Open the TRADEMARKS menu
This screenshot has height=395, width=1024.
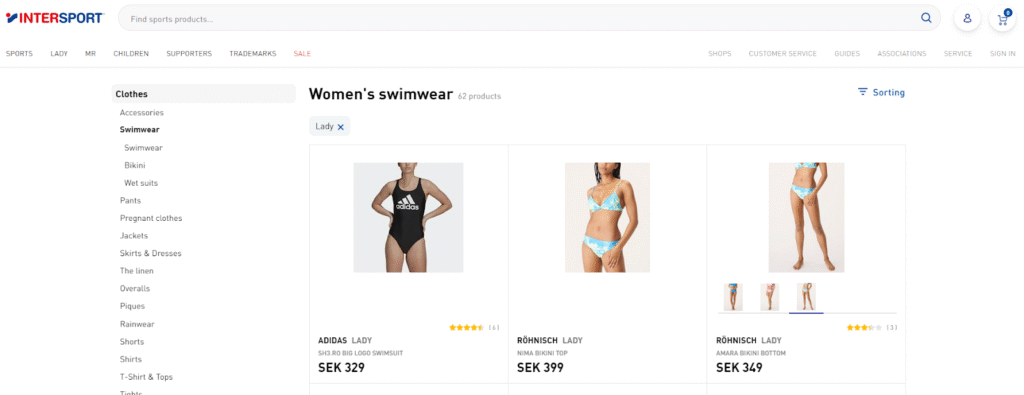click(253, 54)
